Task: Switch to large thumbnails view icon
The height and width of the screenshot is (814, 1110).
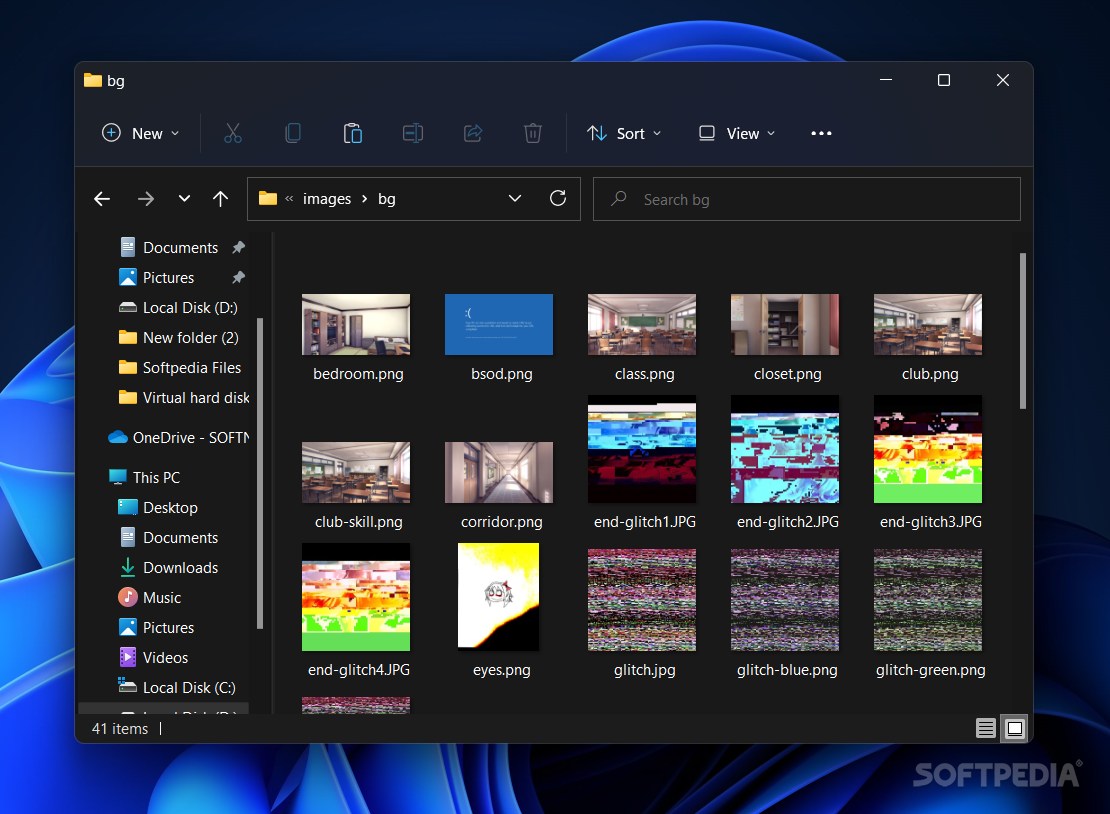Action: 1014,728
